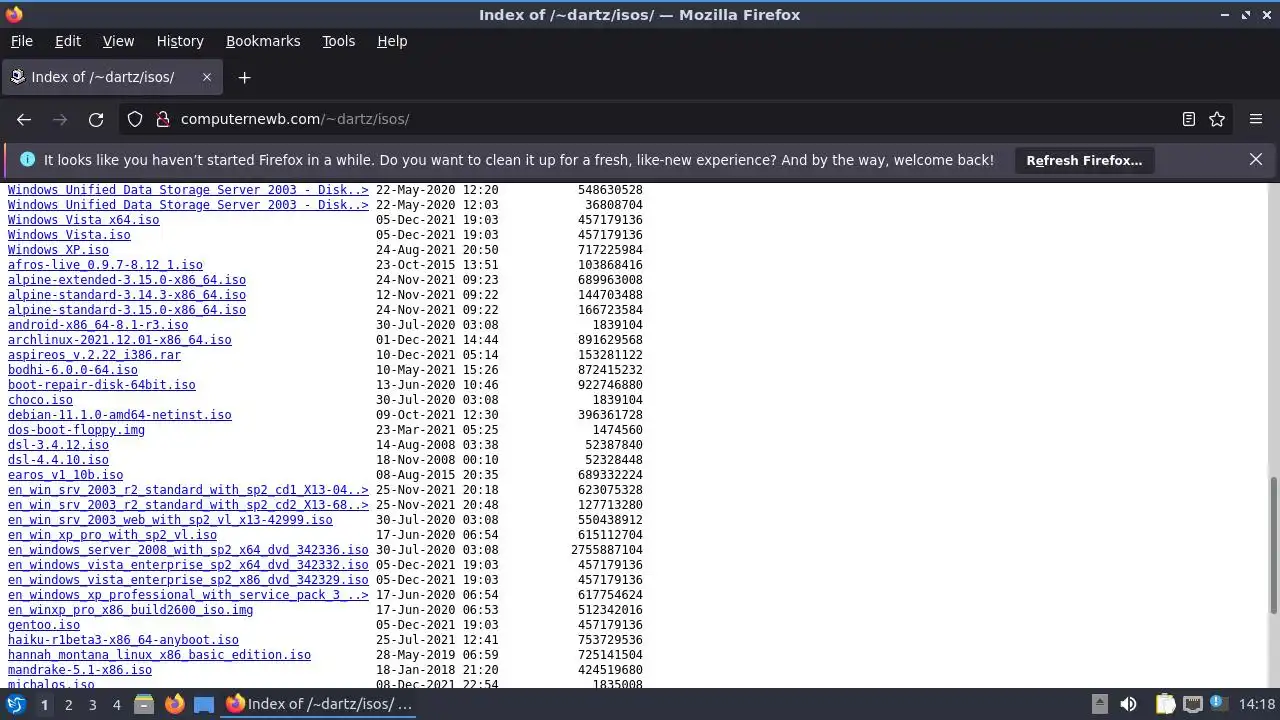
Task: Select the Firefox window taskbar entry
Action: 319,704
